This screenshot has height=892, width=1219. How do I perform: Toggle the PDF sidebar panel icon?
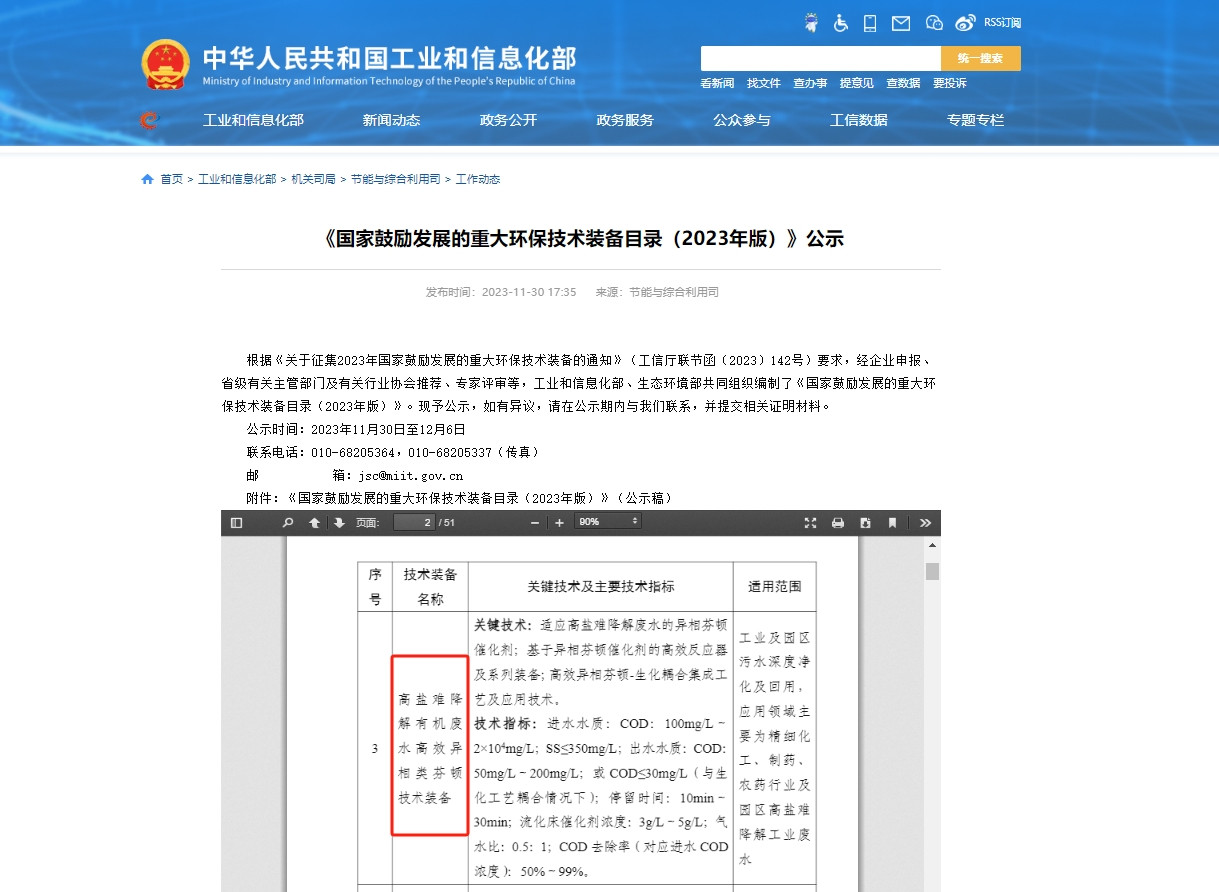pos(237,521)
